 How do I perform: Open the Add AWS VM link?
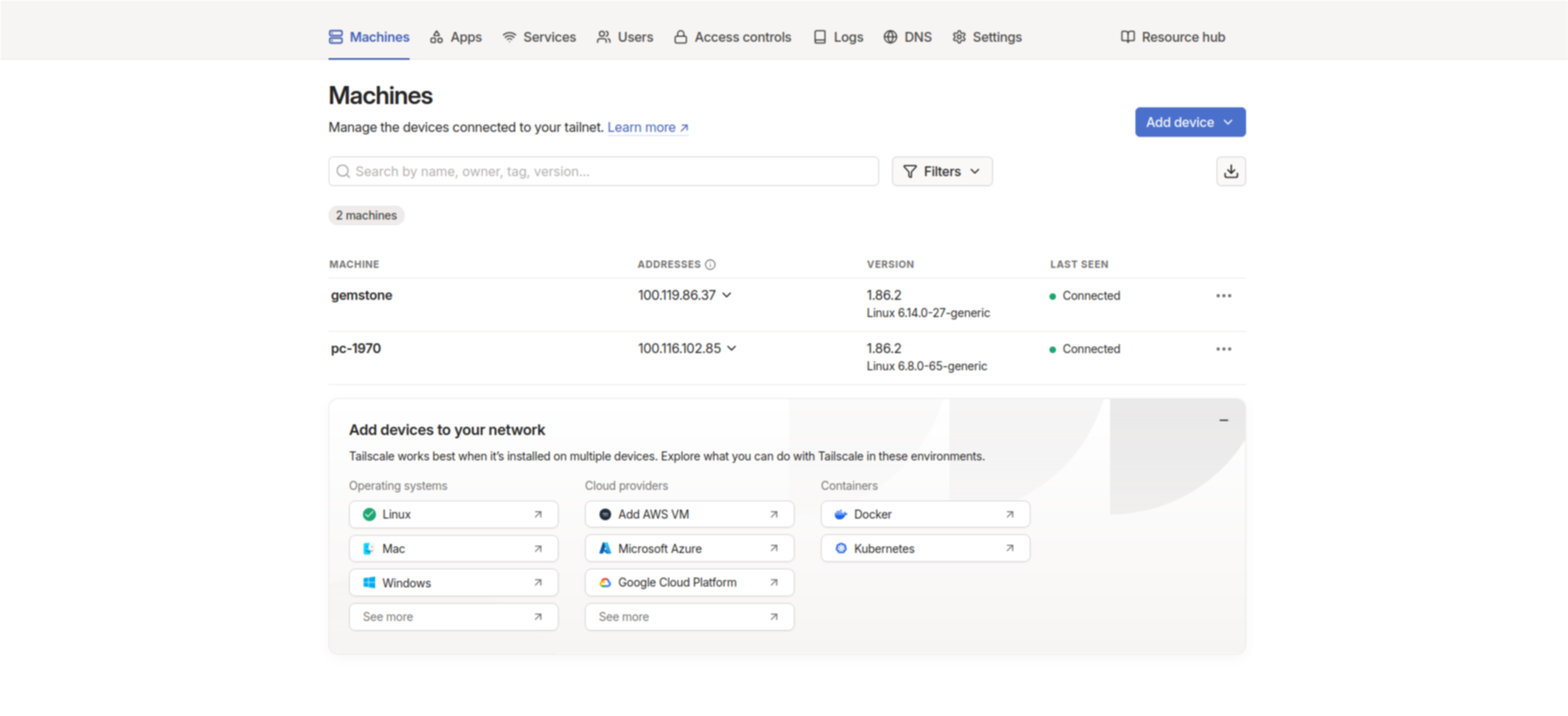tap(690, 514)
